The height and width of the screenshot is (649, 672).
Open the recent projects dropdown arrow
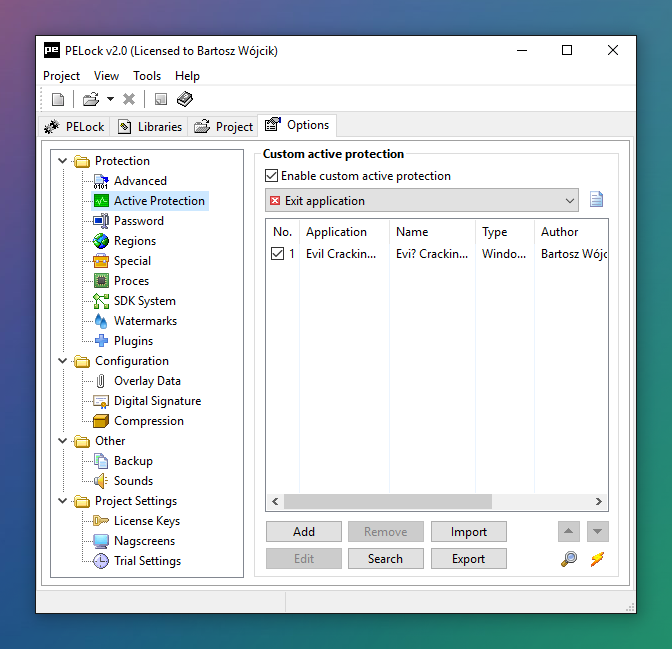(x=110, y=99)
